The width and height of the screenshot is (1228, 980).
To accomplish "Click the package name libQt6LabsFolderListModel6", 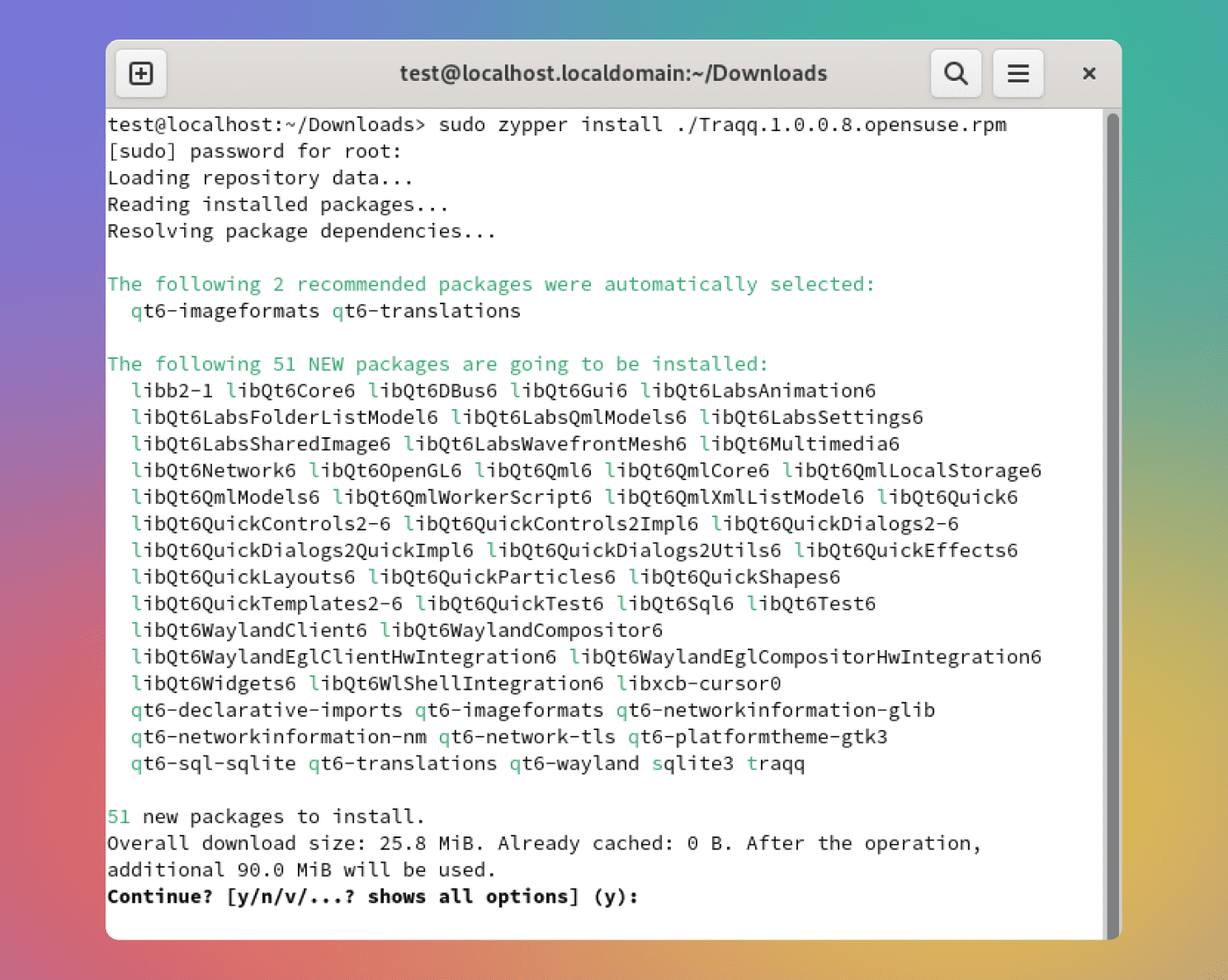I will point(284,417).
